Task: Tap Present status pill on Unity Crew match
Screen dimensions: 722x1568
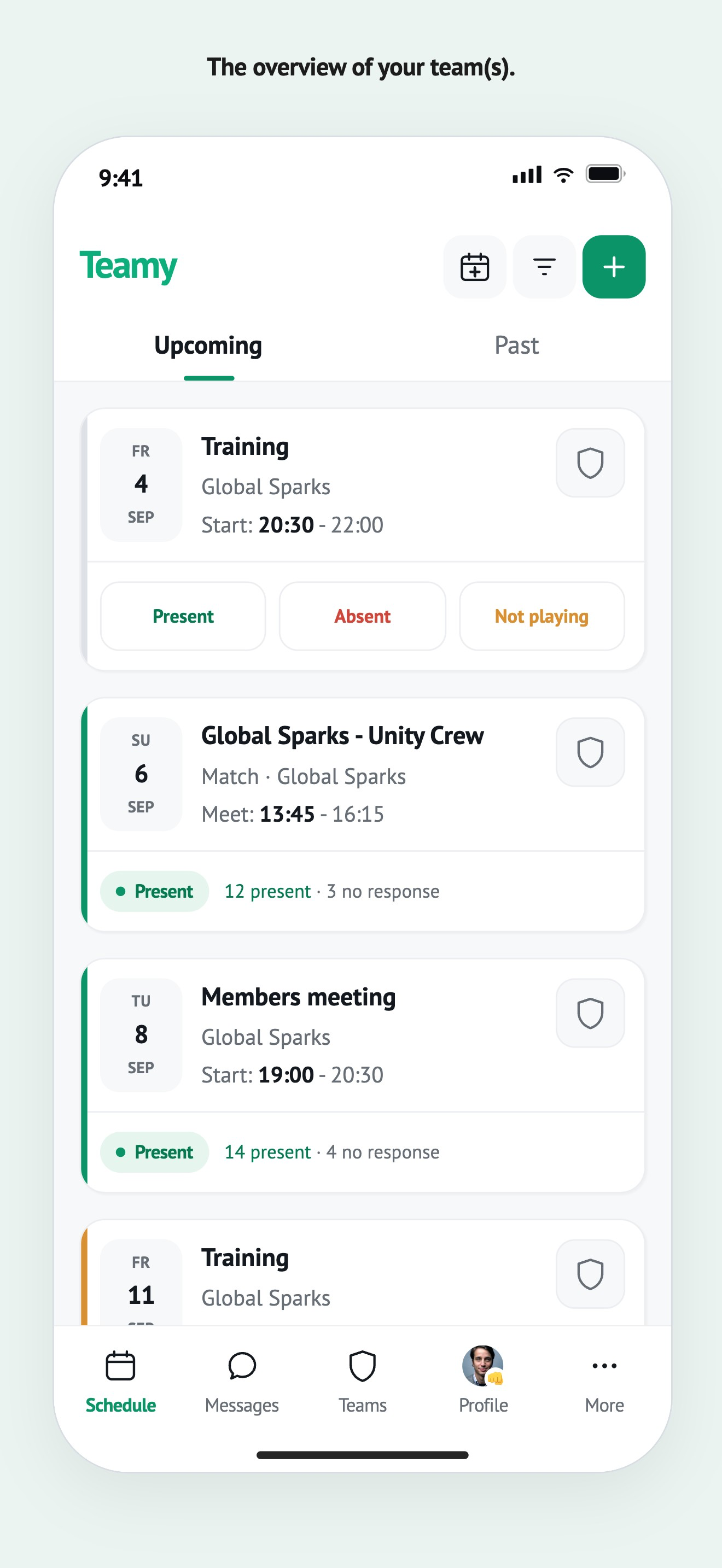Action: (155, 891)
